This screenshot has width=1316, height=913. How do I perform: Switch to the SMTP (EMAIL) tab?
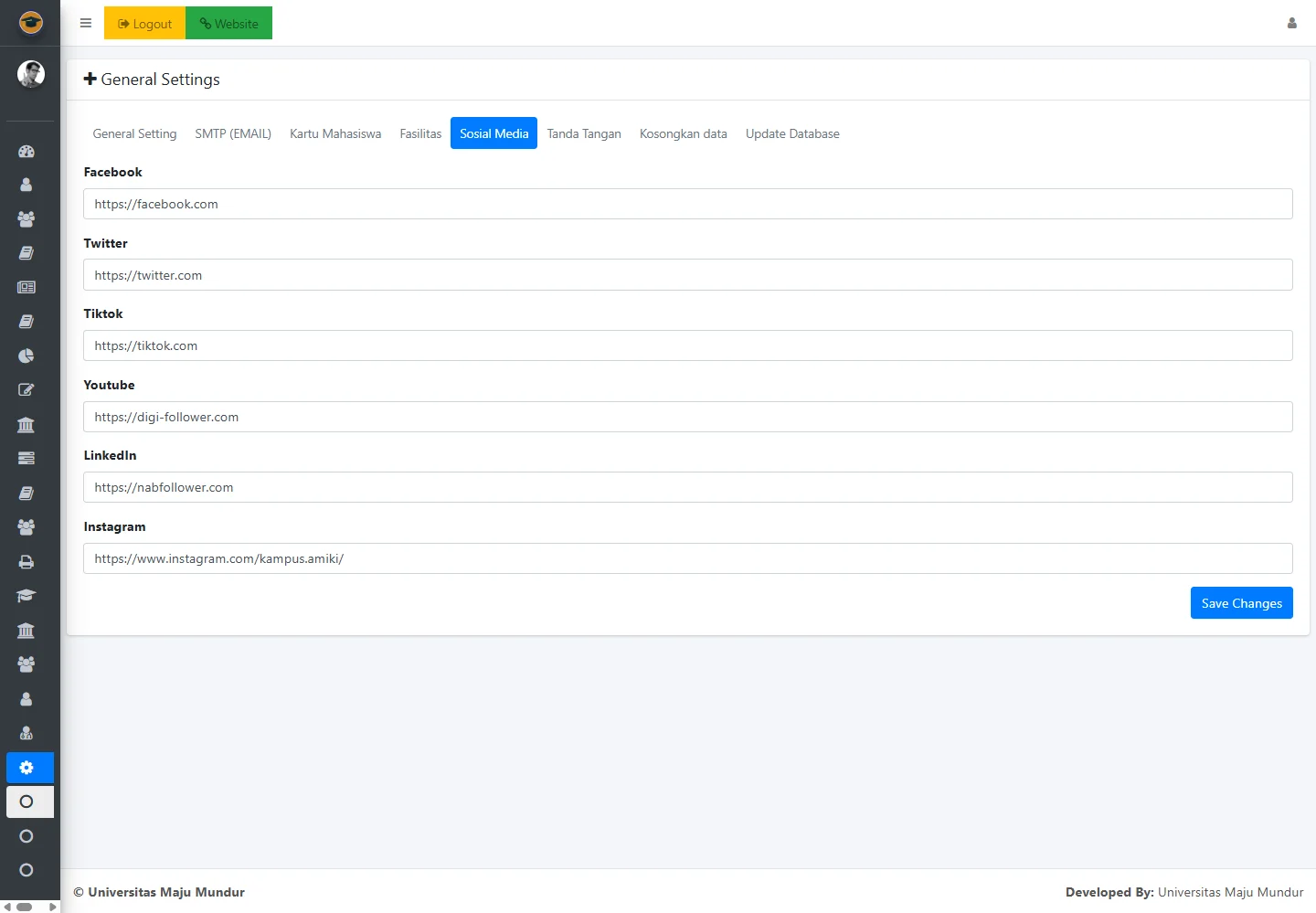(x=233, y=133)
